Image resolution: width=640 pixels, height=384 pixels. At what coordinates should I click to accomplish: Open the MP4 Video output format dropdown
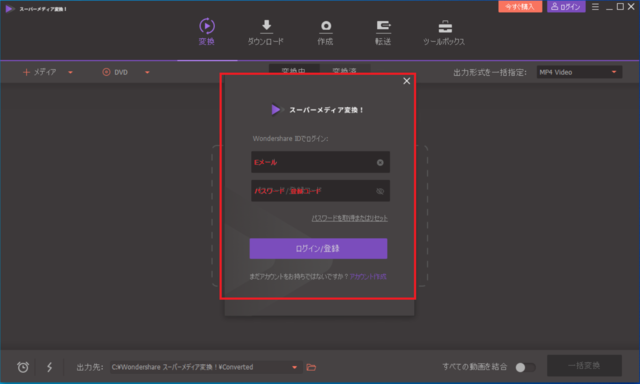tap(579, 72)
